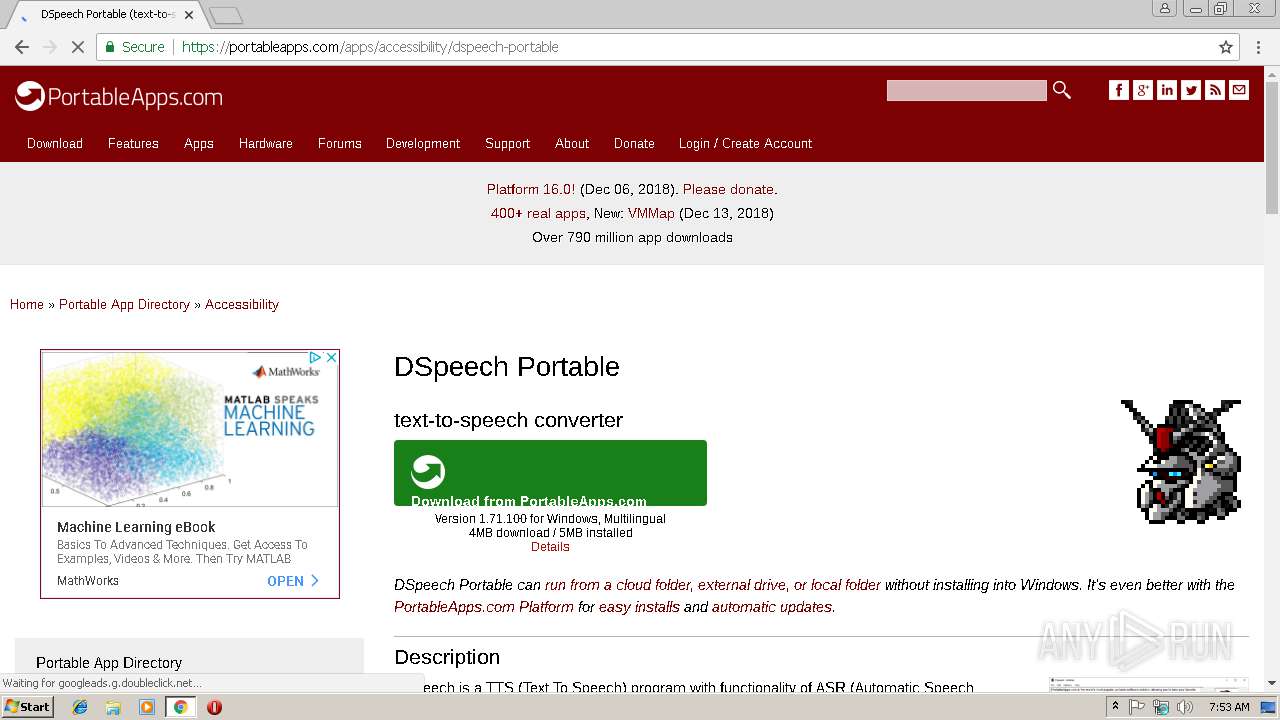Click the Please donate link
The height and width of the screenshot is (720, 1280).
tap(728, 189)
